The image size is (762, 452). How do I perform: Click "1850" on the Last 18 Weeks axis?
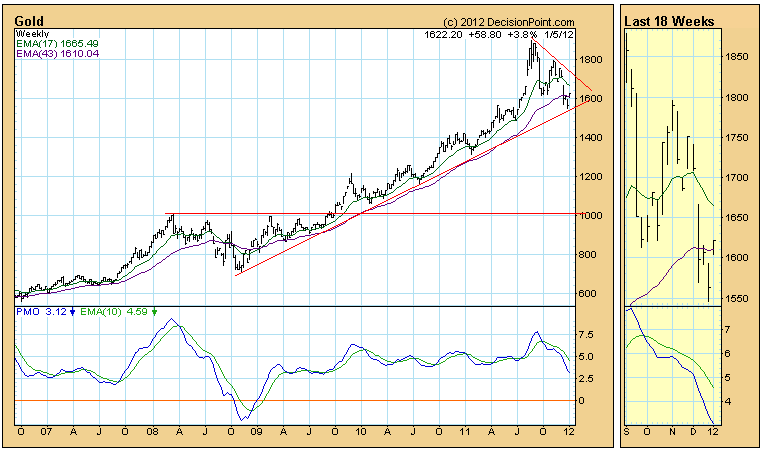tap(737, 57)
